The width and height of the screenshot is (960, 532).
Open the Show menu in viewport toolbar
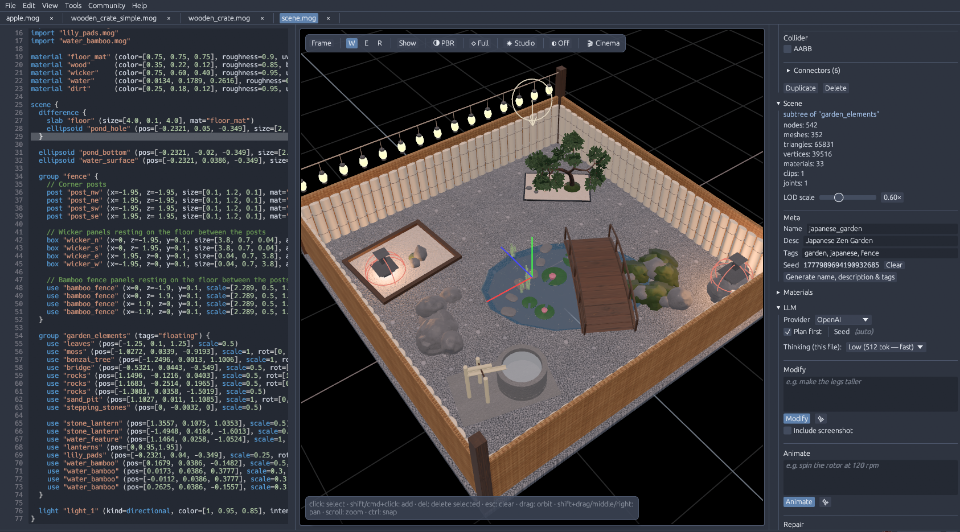tap(407, 43)
